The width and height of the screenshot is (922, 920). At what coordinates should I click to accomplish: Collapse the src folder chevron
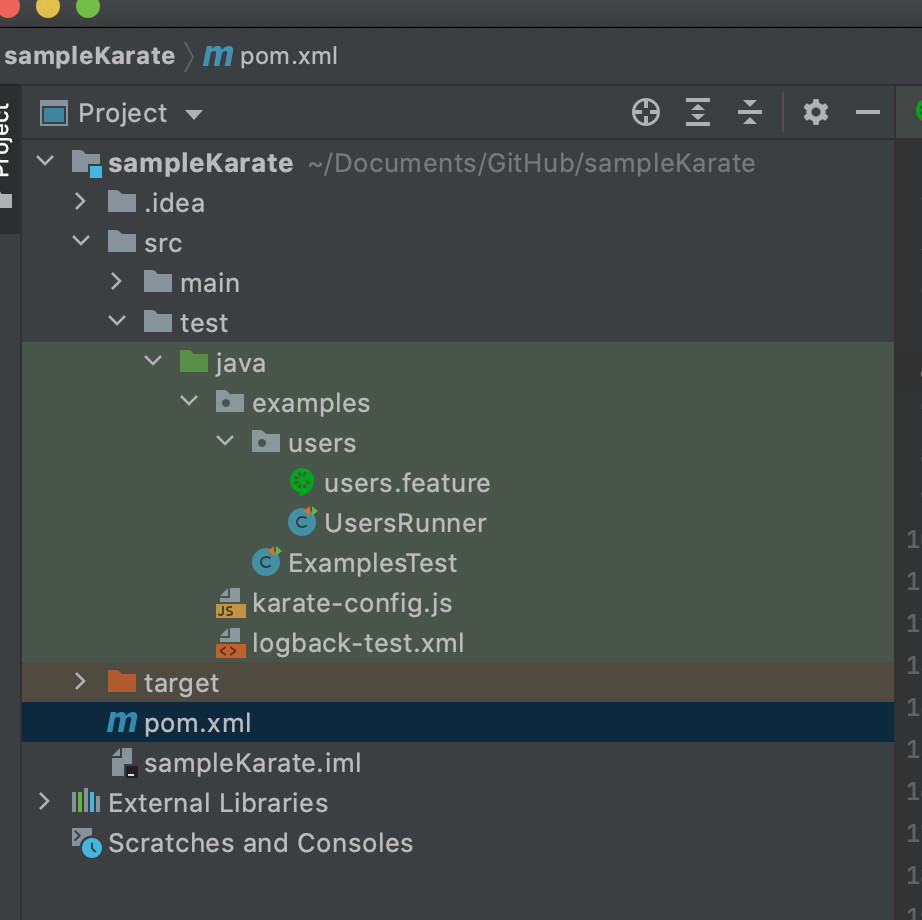pos(81,240)
